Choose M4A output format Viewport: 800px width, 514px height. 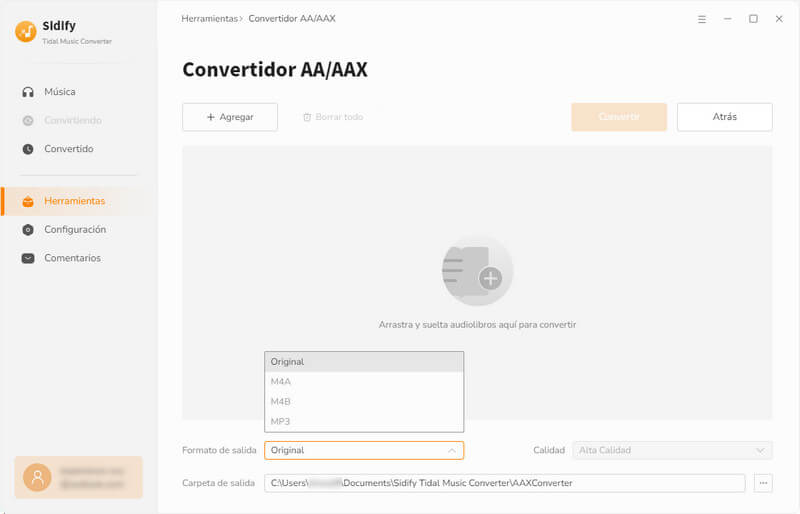[x=364, y=382]
